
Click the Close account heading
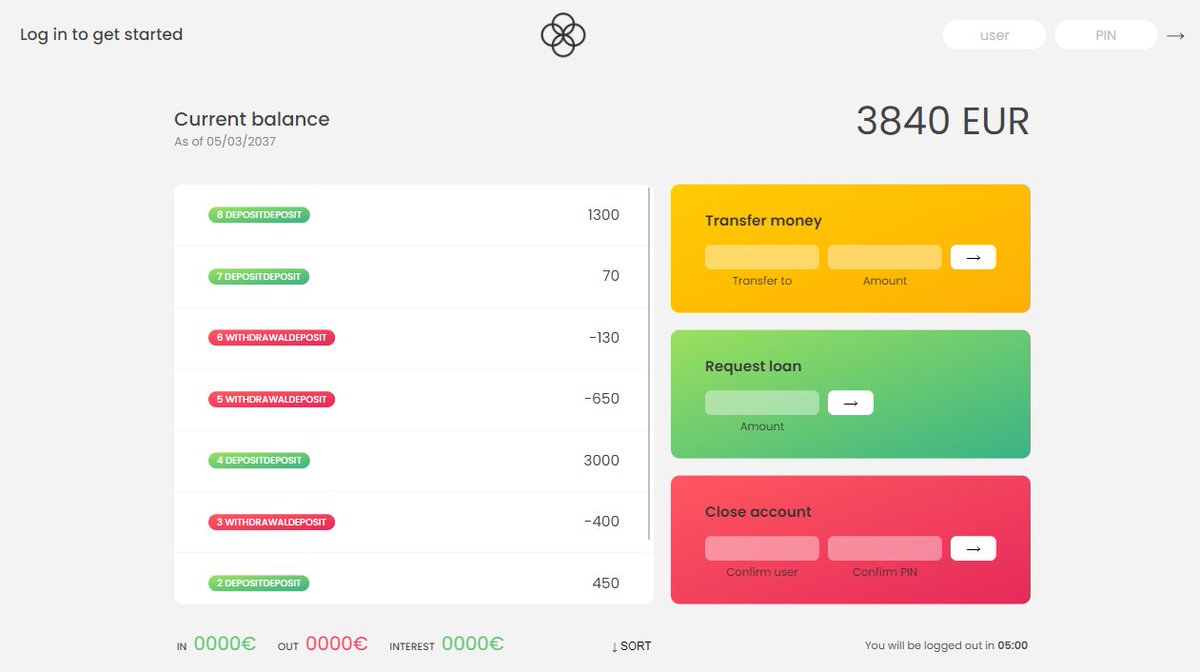[x=758, y=512]
